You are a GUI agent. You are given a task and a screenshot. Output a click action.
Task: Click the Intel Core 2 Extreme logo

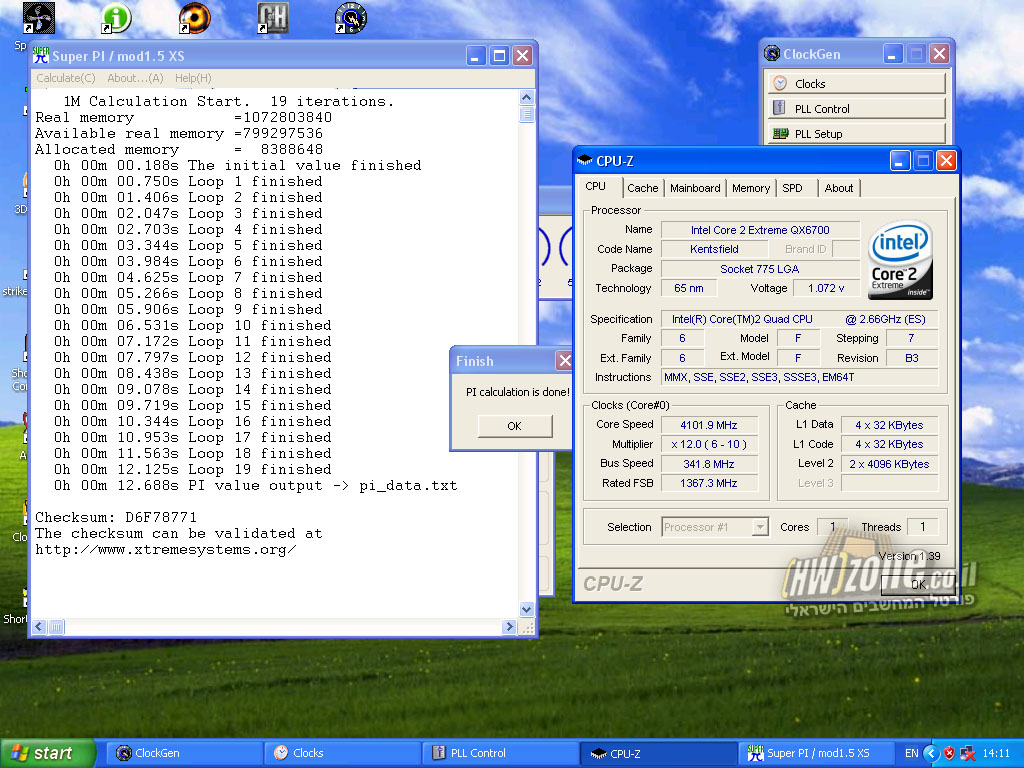click(900, 259)
